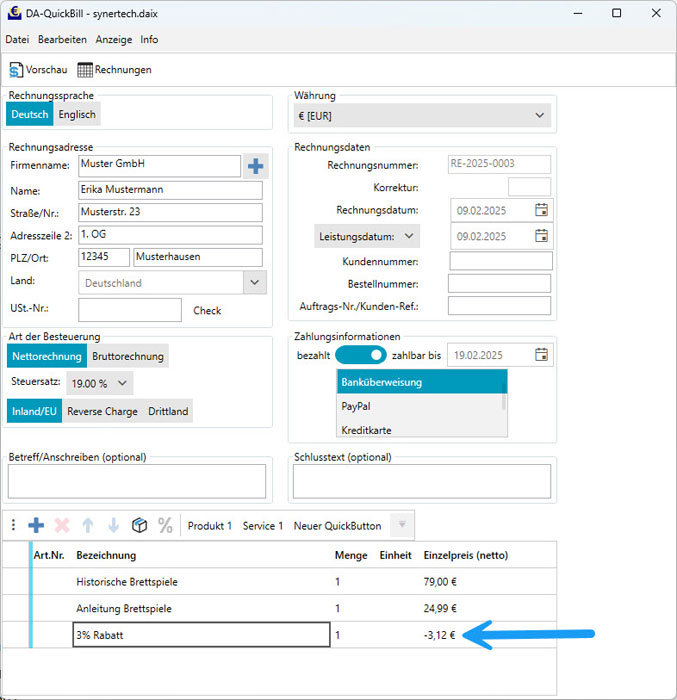Open the Vorschau preview
This screenshot has width=677, height=700.
coord(38,70)
